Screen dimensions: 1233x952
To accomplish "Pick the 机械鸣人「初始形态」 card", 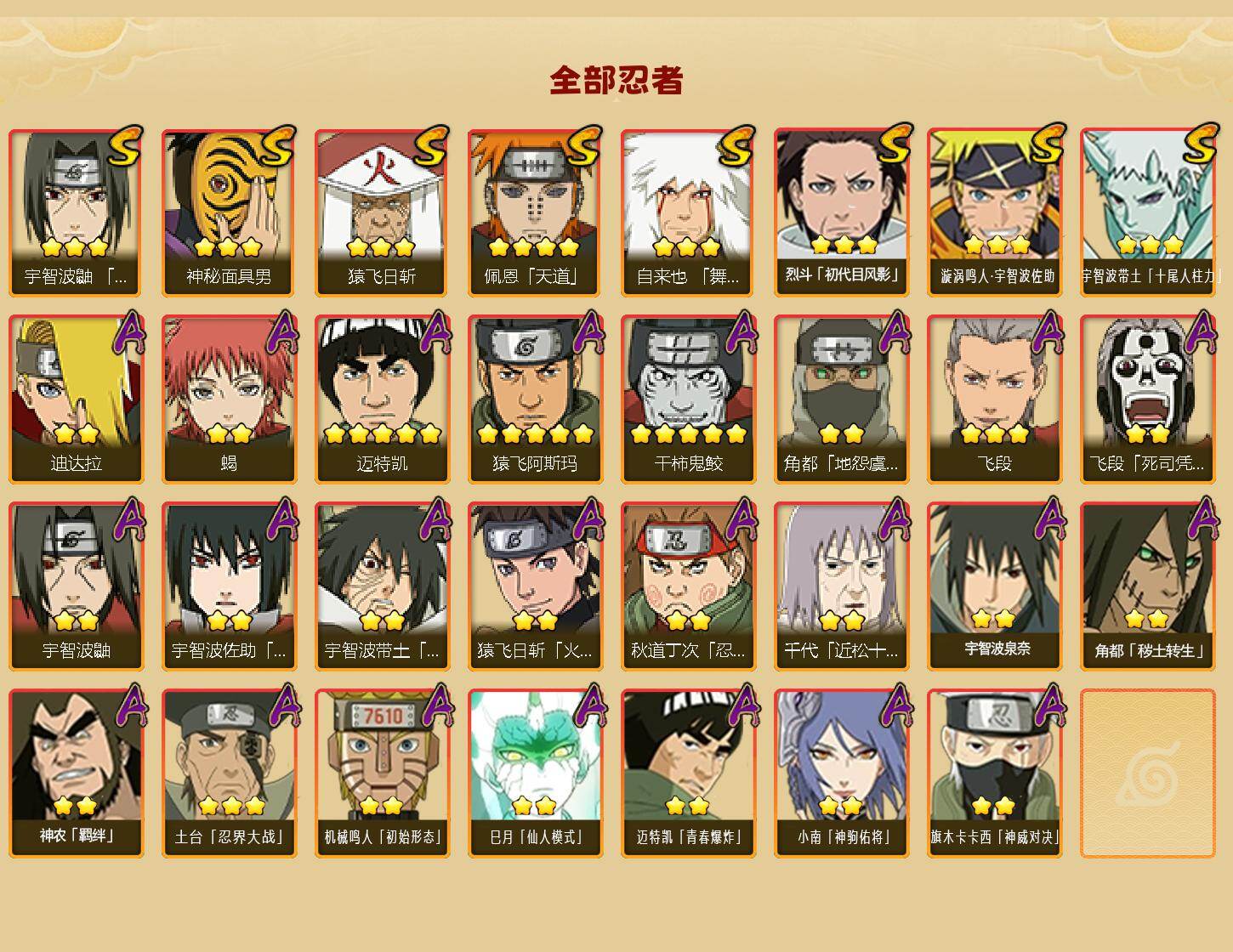I will (382, 773).
